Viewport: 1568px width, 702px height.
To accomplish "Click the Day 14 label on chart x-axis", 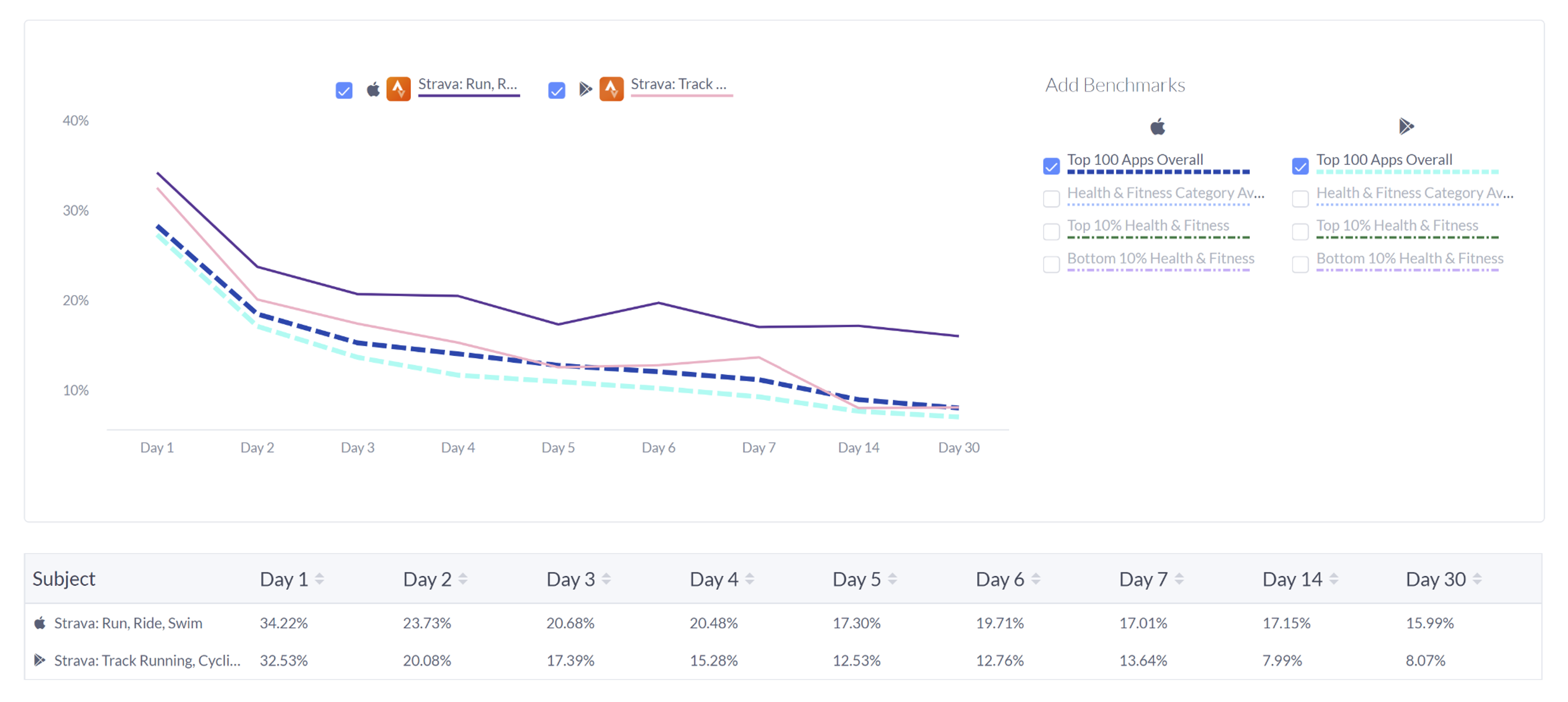I will click(858, 447).
